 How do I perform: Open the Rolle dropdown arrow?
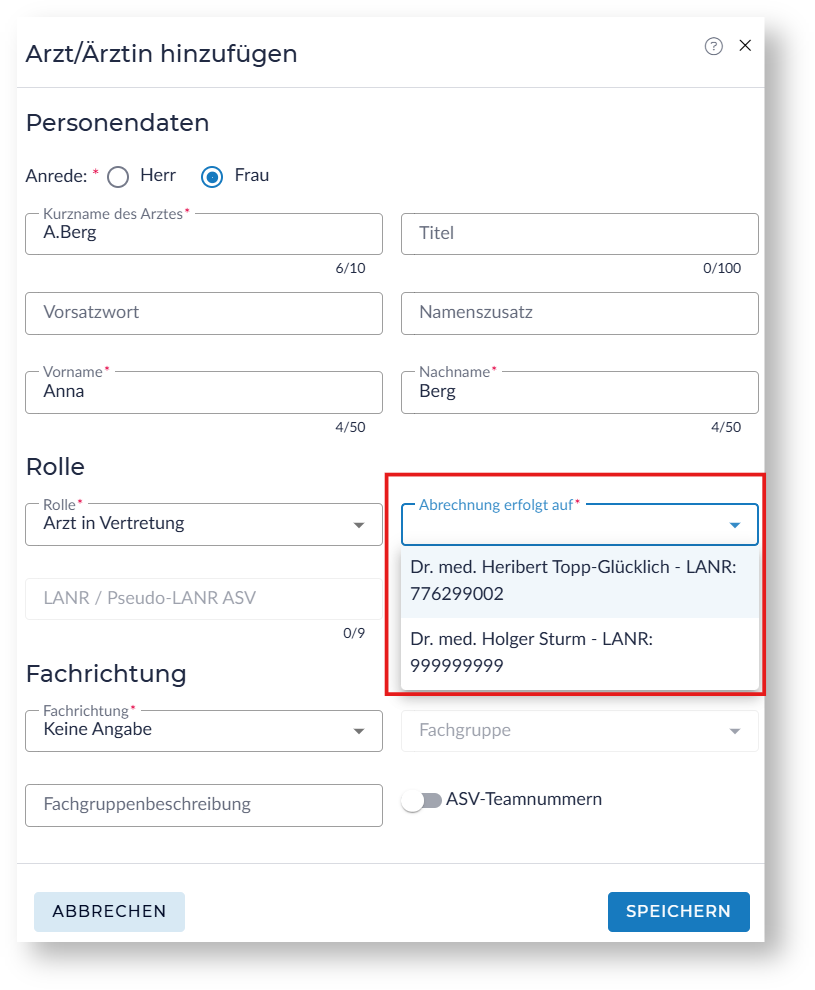click(359, 525)
